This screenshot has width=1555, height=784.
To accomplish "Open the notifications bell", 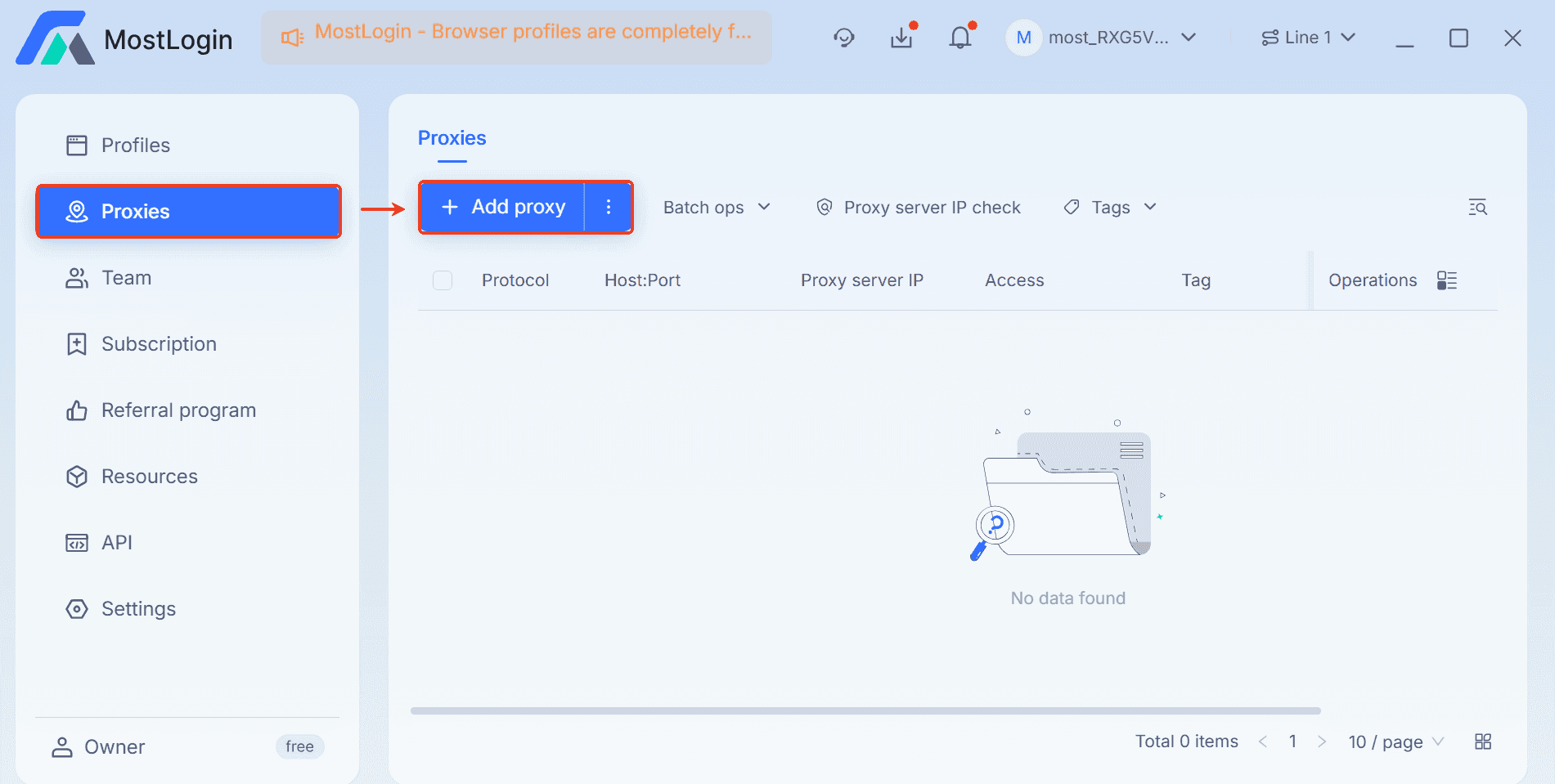I will (960, 38).
